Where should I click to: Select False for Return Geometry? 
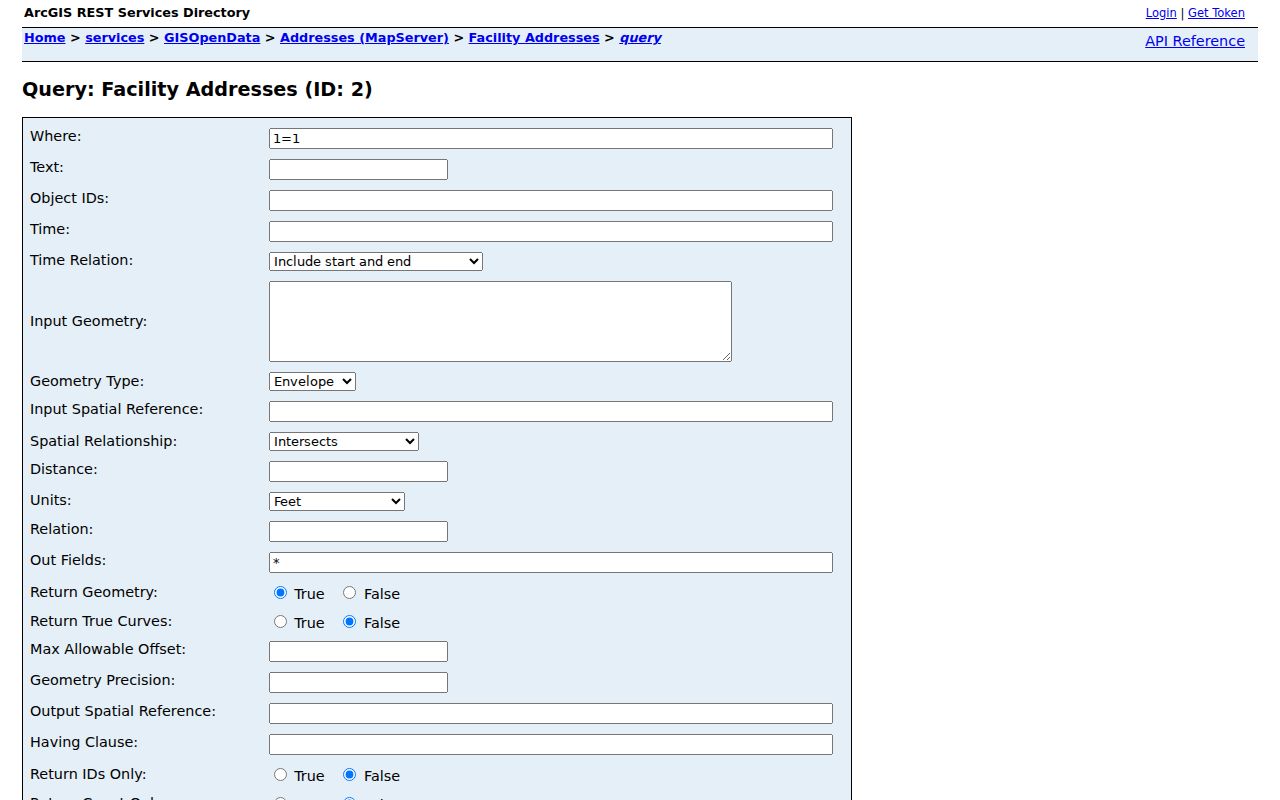(x=349, y=593)
